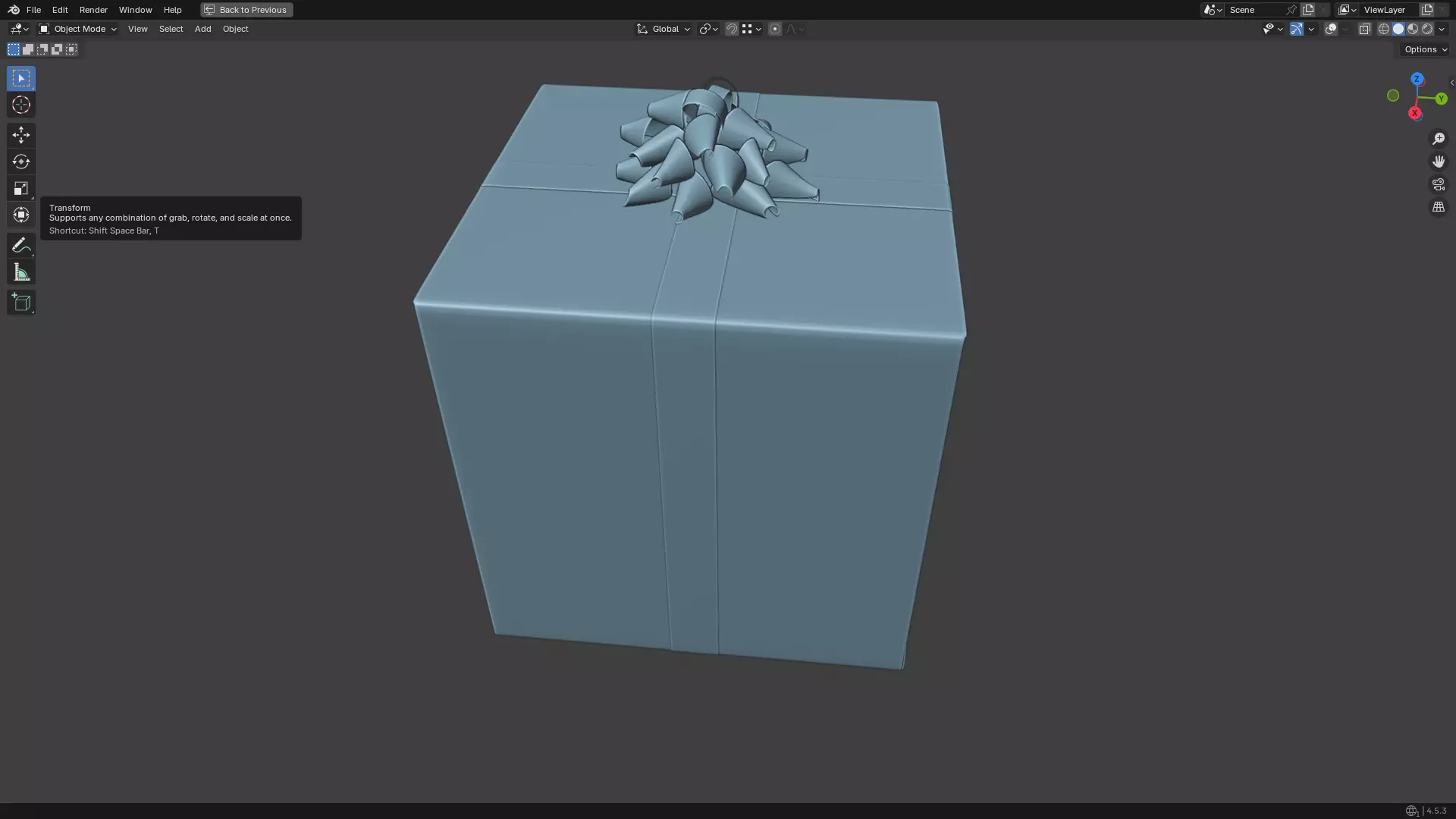Open the Render menu
1456x819 pixels.
[x=93, y=10]
